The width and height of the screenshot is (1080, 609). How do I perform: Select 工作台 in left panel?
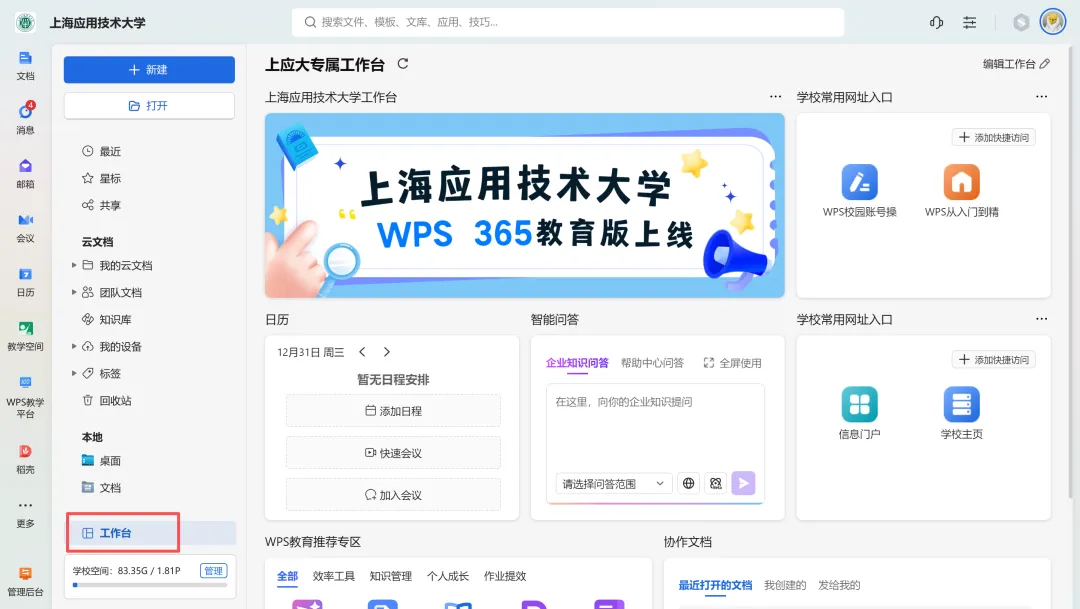tap(151, 533)
